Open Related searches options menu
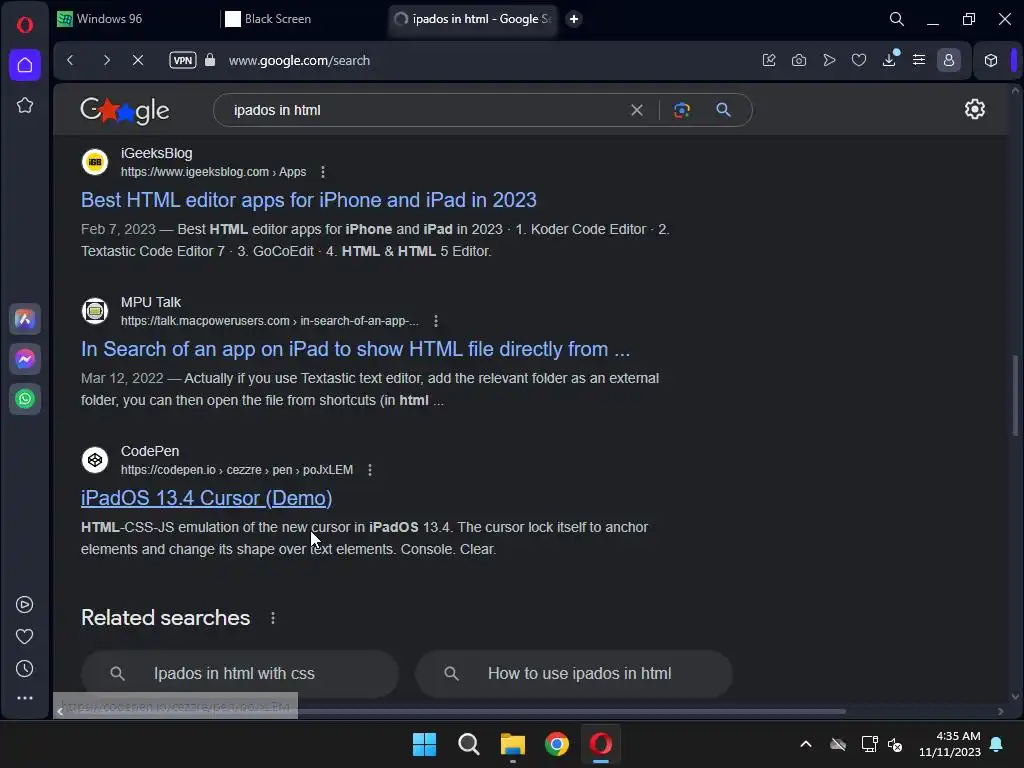1024x768 pixels. [x=273, y=618]
